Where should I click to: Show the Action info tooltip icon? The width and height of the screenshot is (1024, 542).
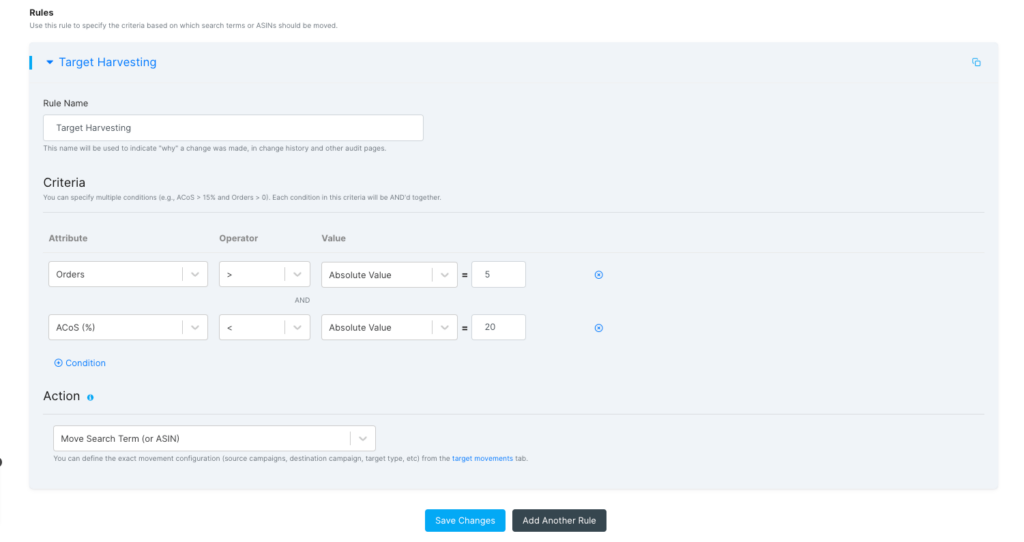pyautogui.click(x=90, y=397)
